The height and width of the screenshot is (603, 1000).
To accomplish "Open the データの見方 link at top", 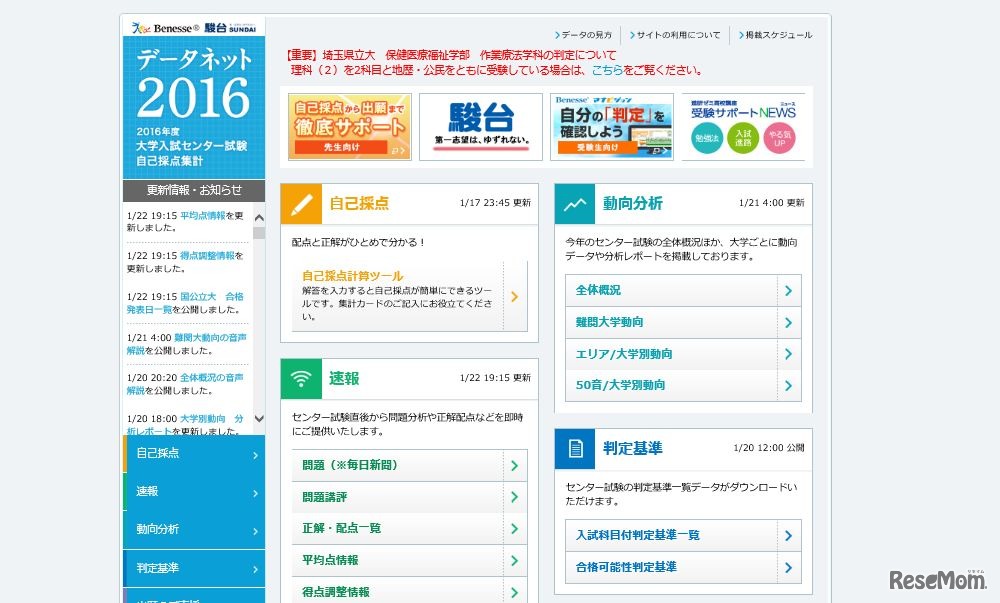I will pyautogui.click(x=586, y=35).
